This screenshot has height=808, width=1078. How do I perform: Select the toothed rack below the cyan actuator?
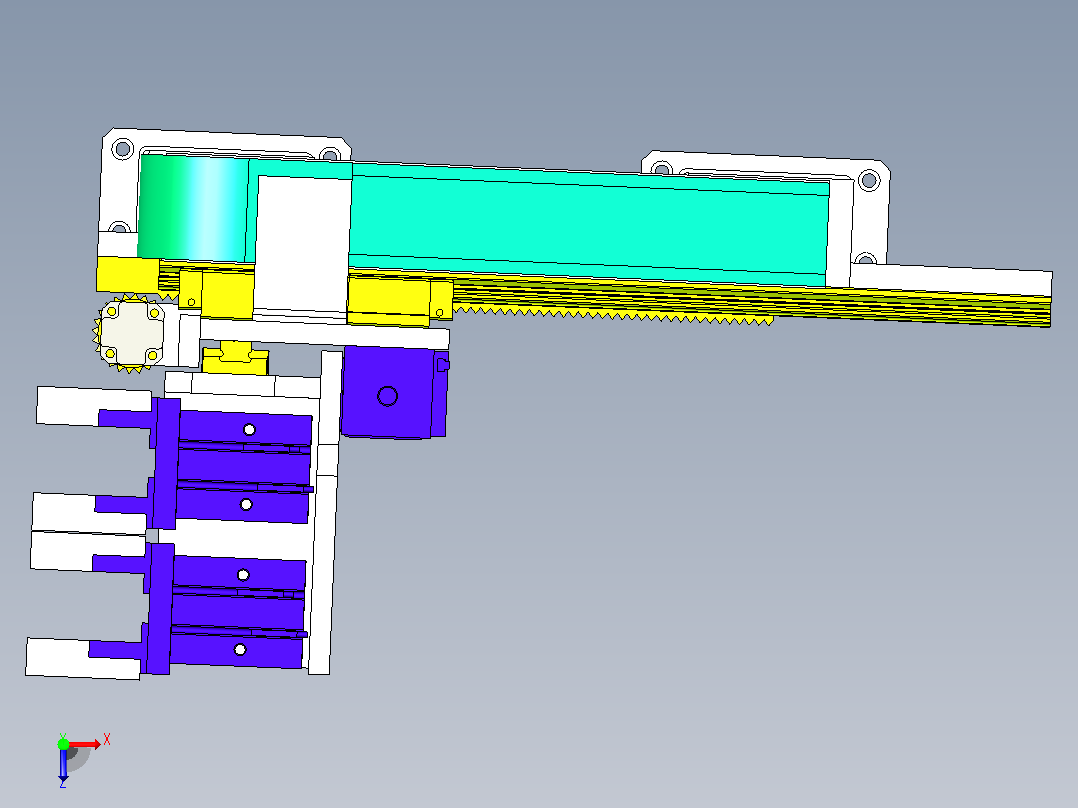612,316
